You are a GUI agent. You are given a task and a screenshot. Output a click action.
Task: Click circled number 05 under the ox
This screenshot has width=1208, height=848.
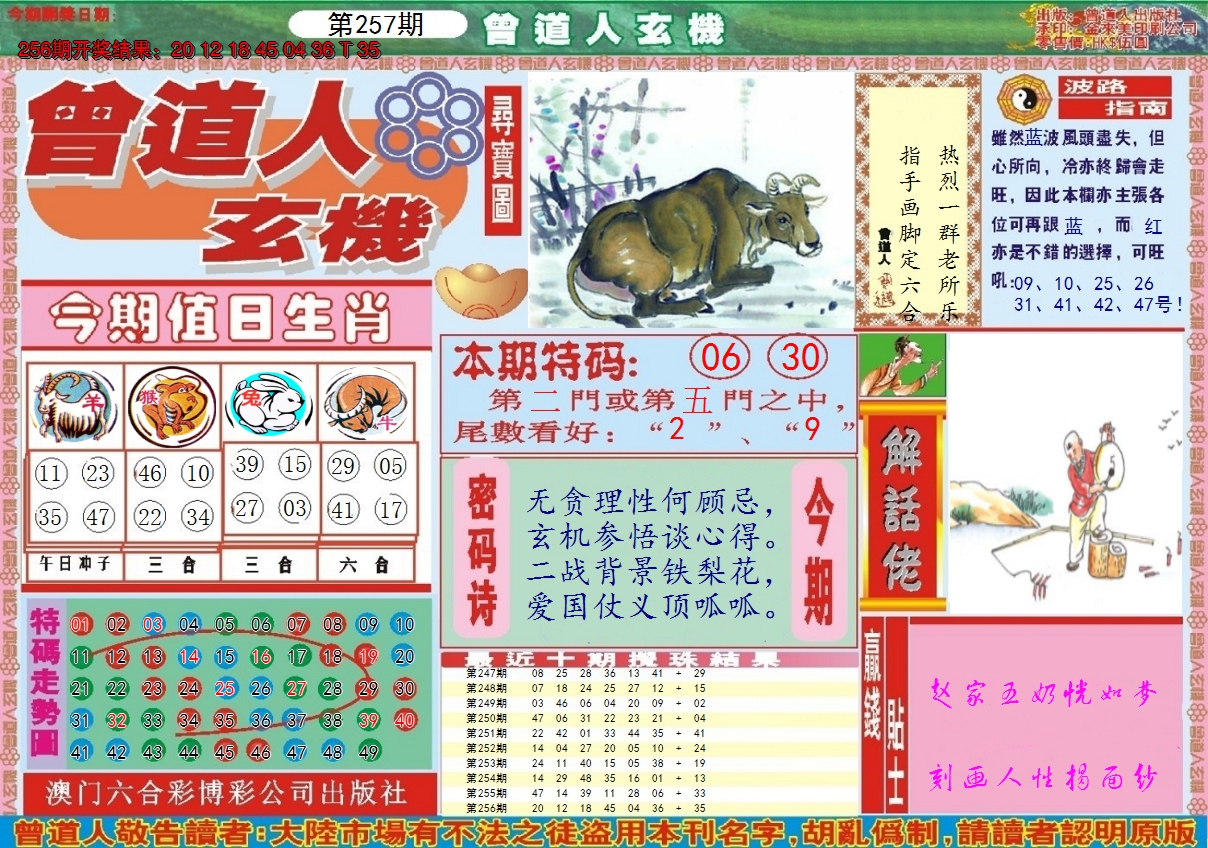tap(391, 466)
